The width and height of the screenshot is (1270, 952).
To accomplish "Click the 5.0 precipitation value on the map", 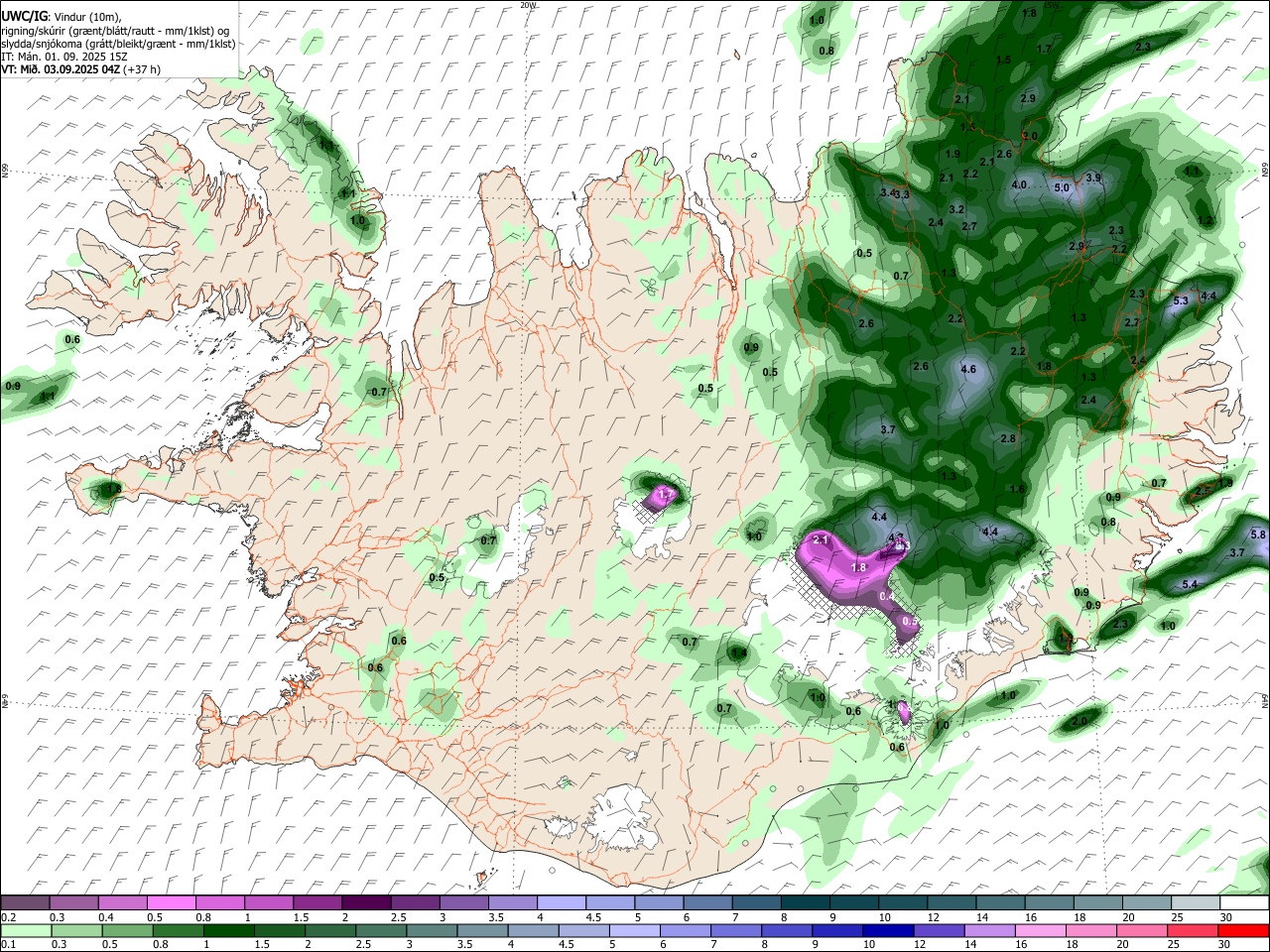I will click(x=1062, y=187).
